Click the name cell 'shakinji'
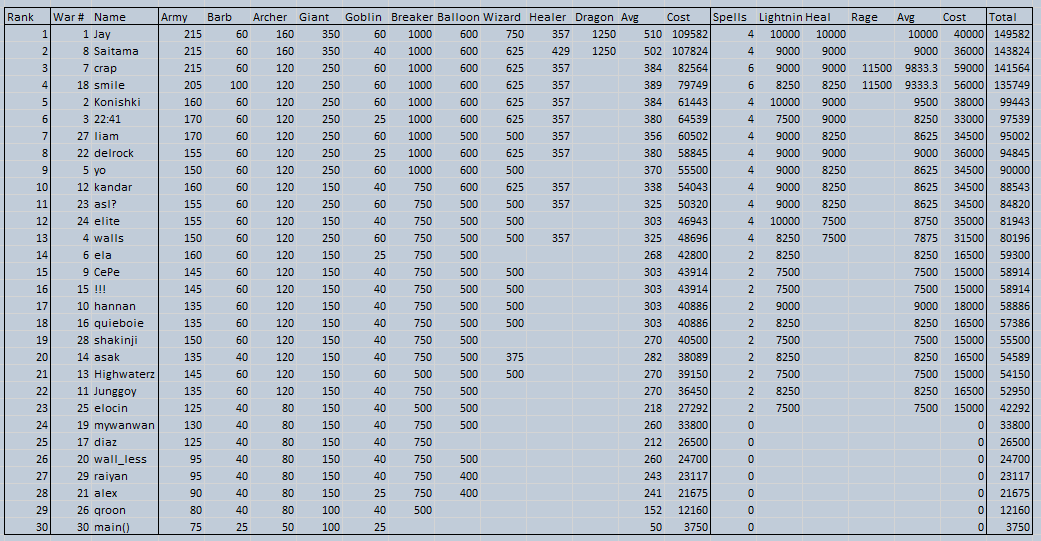This screenshot has height=541, width=1041. 117,341
